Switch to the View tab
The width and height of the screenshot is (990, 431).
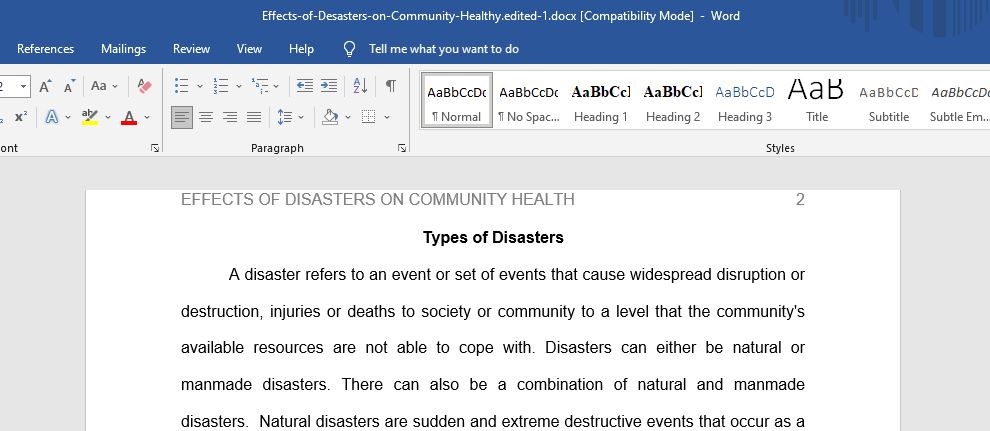[249, 49]
